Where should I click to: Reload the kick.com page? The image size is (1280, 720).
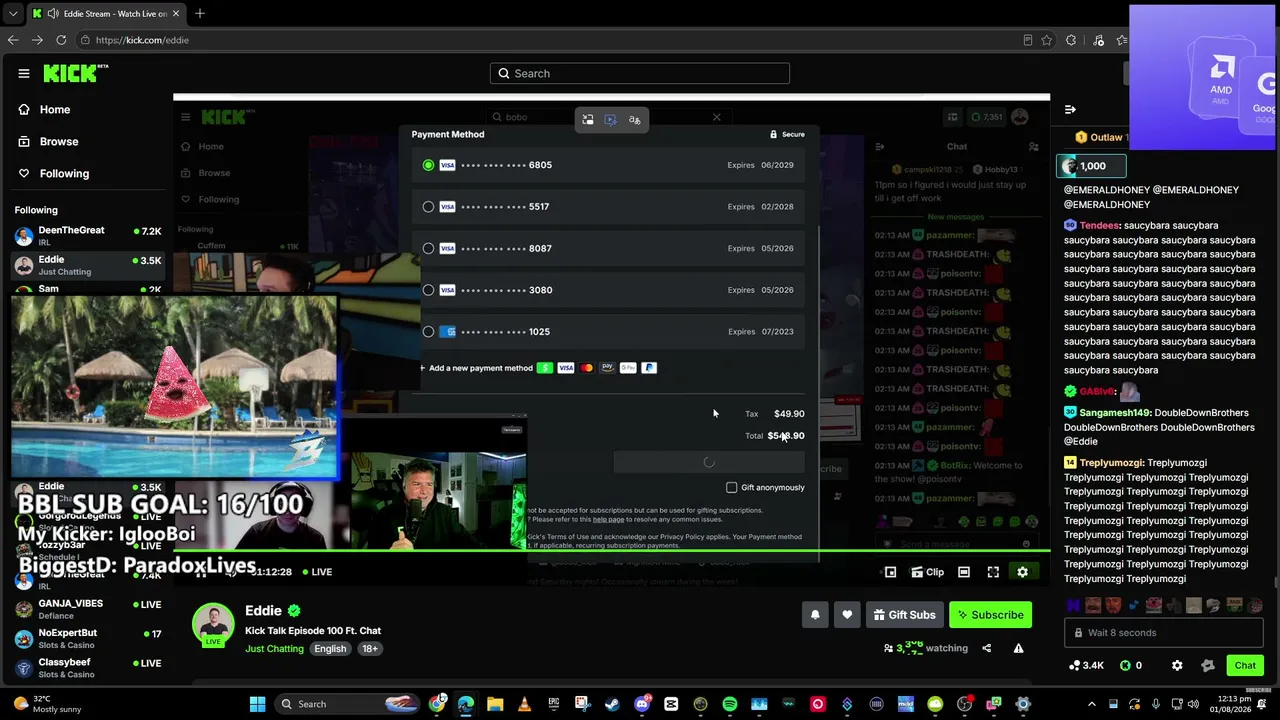tap(61, 40)
